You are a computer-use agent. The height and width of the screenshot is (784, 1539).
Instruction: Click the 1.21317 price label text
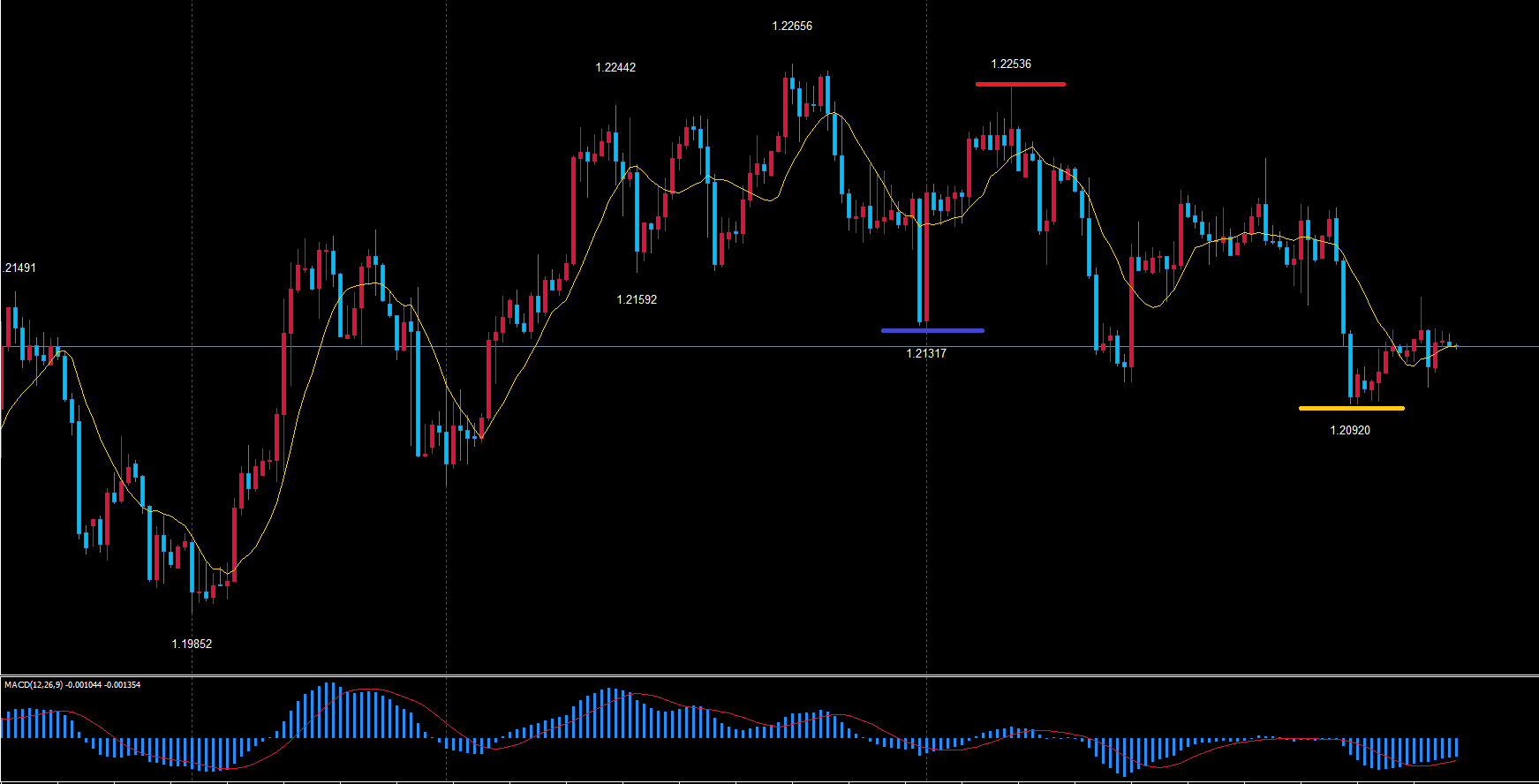pyautogui.click(x=926, y=353)
